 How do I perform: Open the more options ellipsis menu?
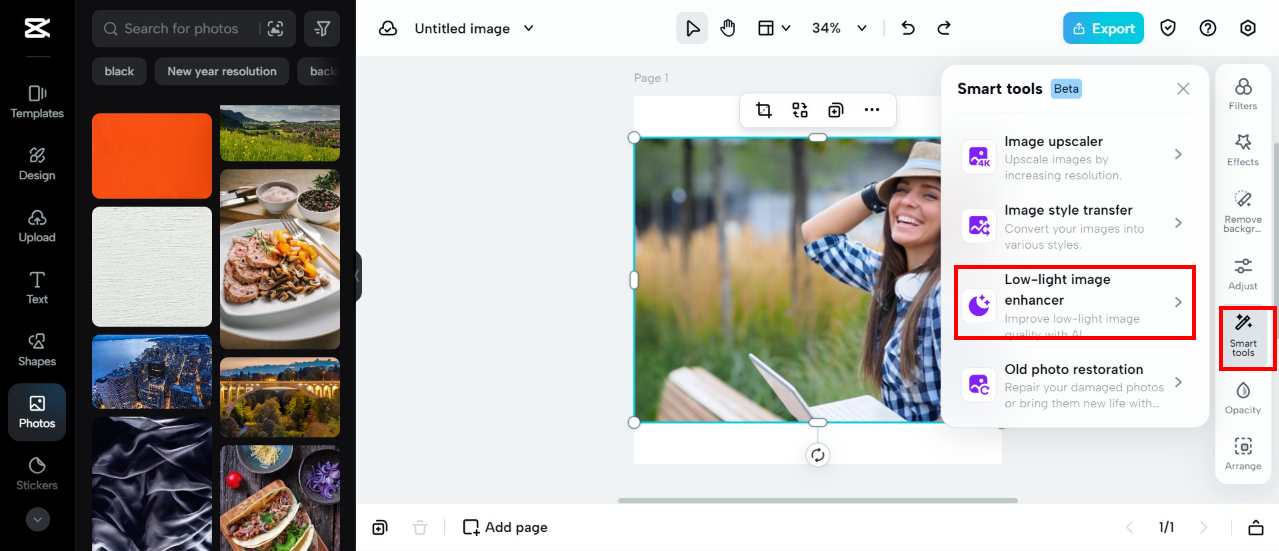point(872,110)
